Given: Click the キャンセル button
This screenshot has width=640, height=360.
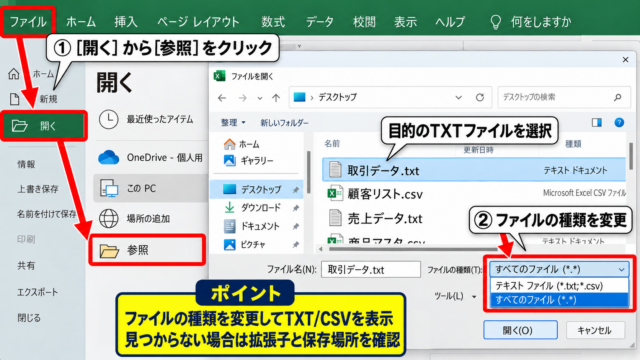Looking at the screenshot, I should [595, 330].
